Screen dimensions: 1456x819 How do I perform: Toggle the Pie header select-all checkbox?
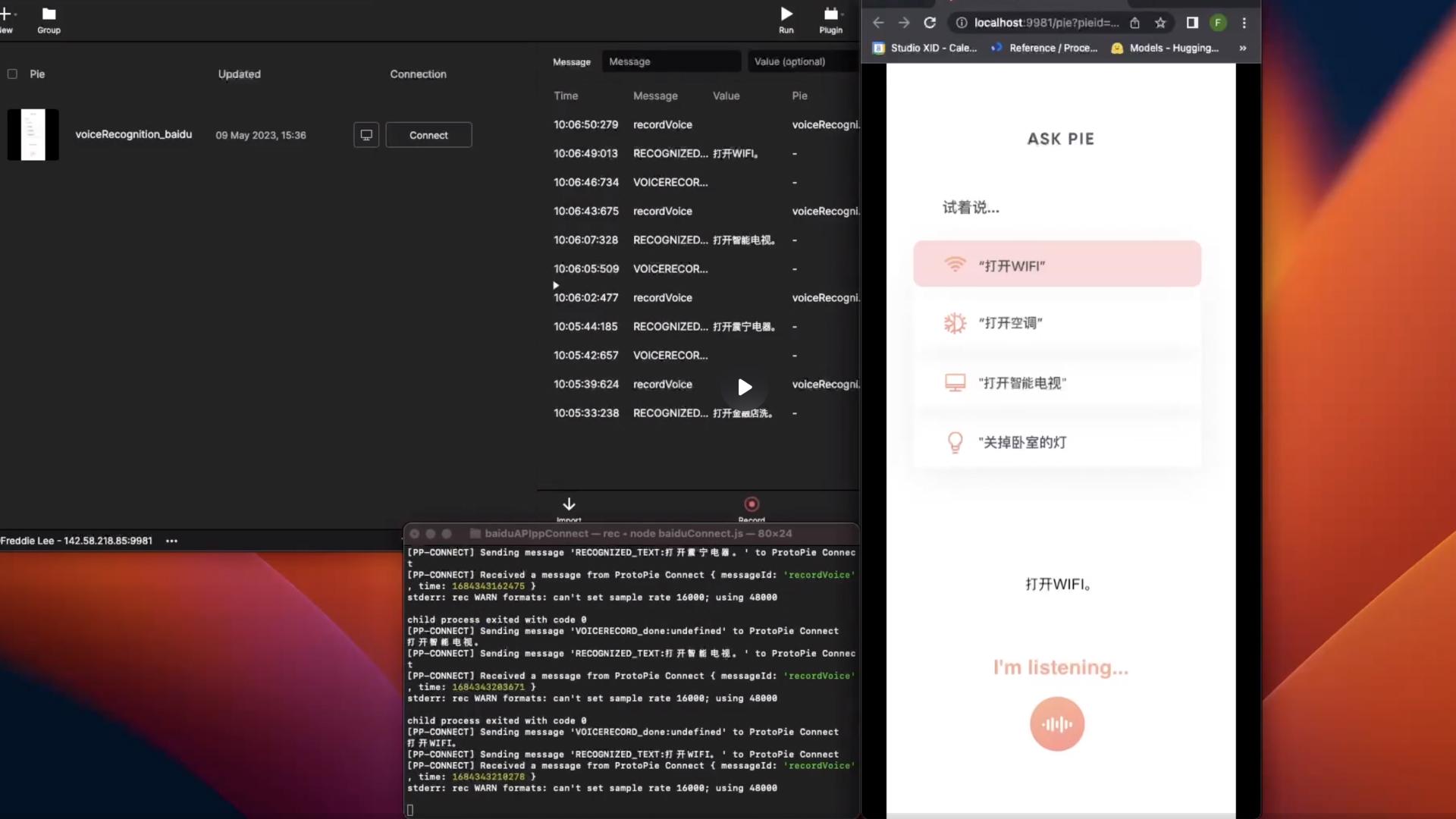[x=12, y=74]
